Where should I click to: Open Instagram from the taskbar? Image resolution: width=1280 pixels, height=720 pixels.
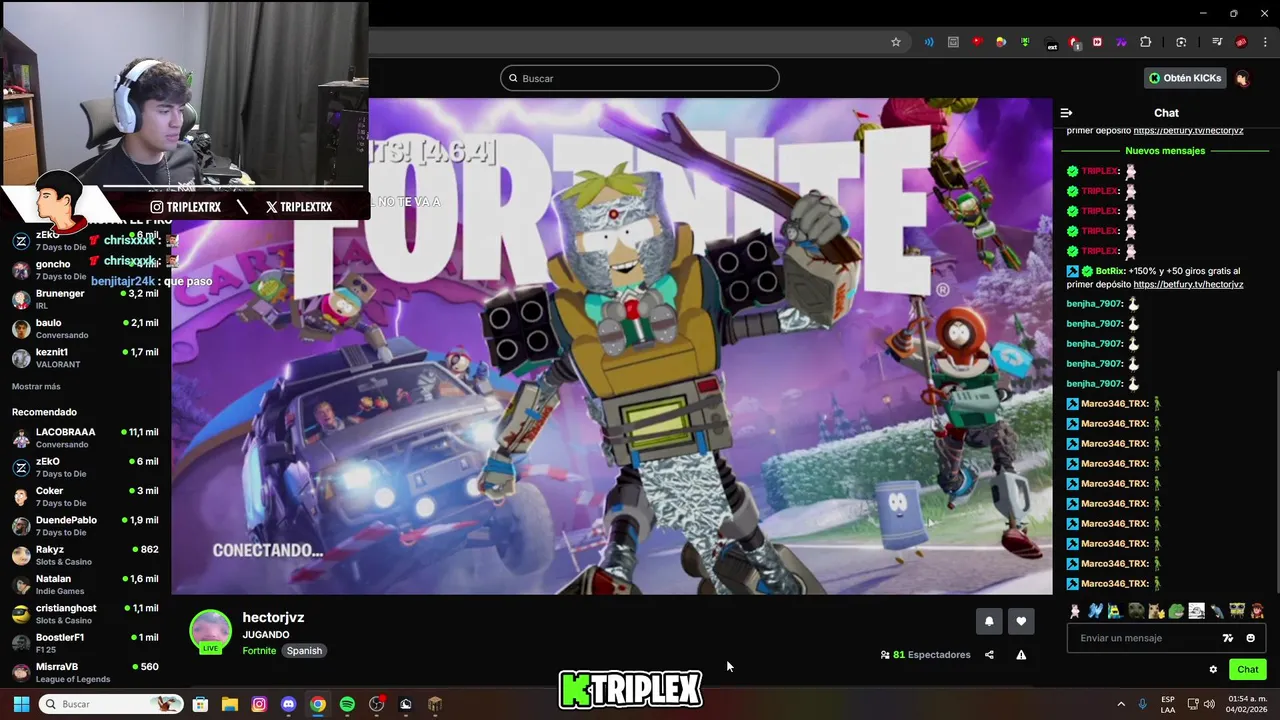click(x=259, y=704)
